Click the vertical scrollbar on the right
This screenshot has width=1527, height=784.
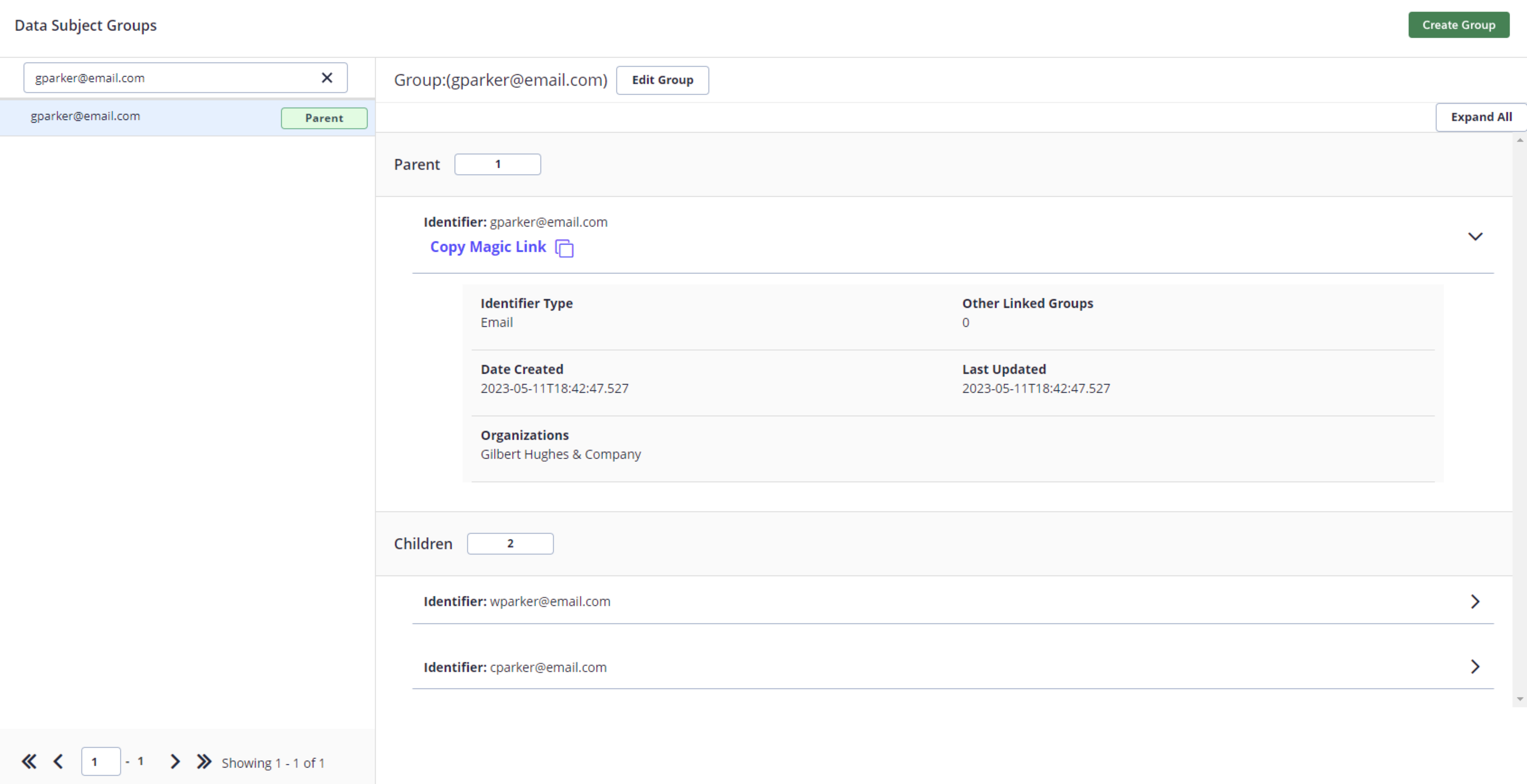pos(1521,415)
